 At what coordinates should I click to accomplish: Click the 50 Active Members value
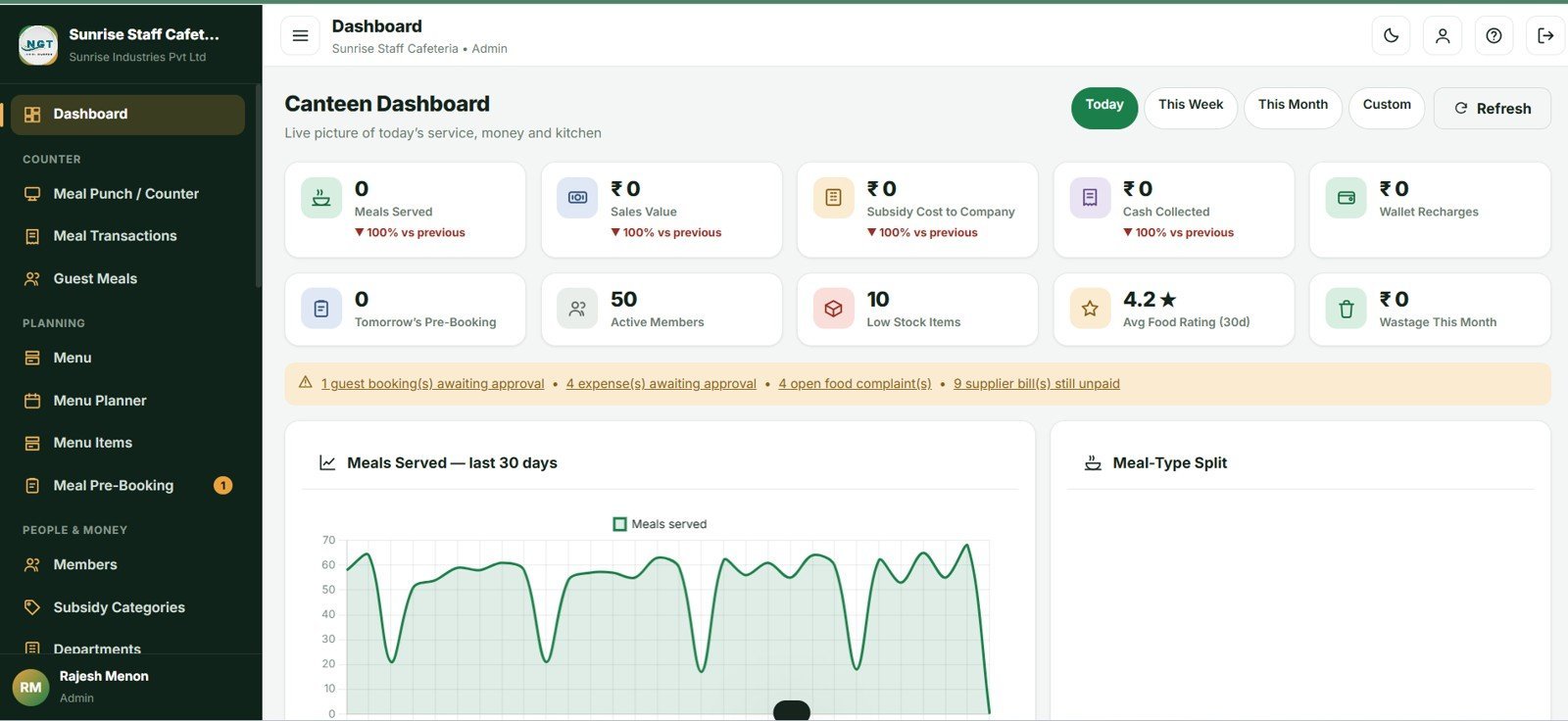[623, 300]
